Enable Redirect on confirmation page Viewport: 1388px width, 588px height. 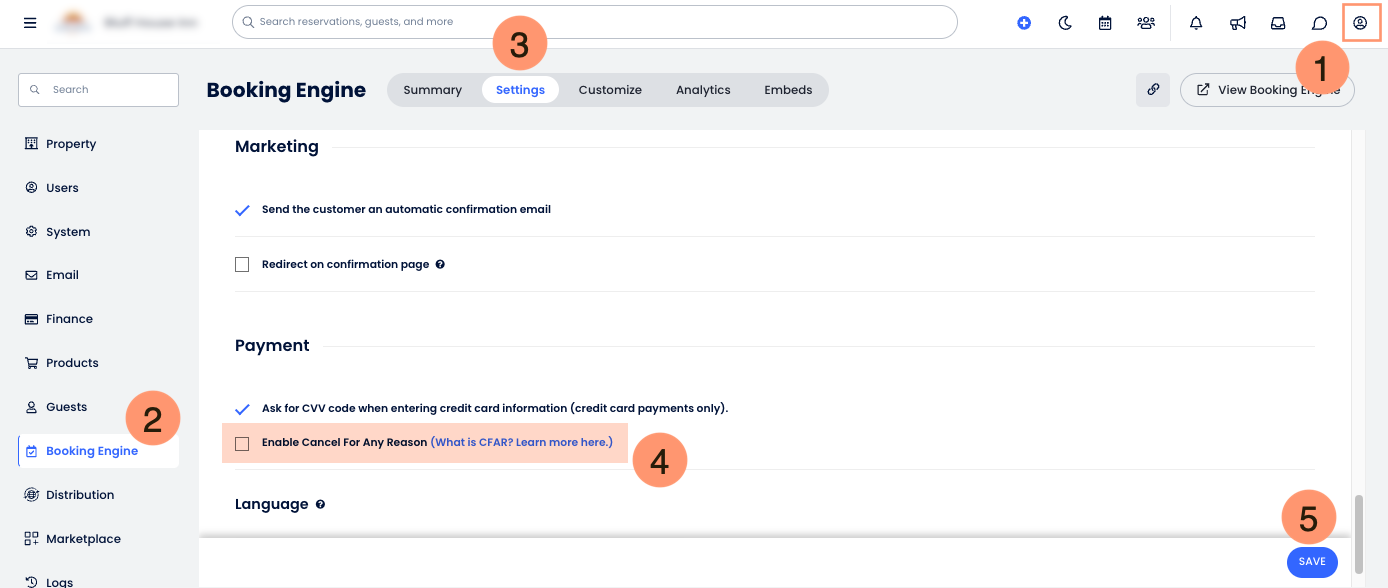click(242, 264)
